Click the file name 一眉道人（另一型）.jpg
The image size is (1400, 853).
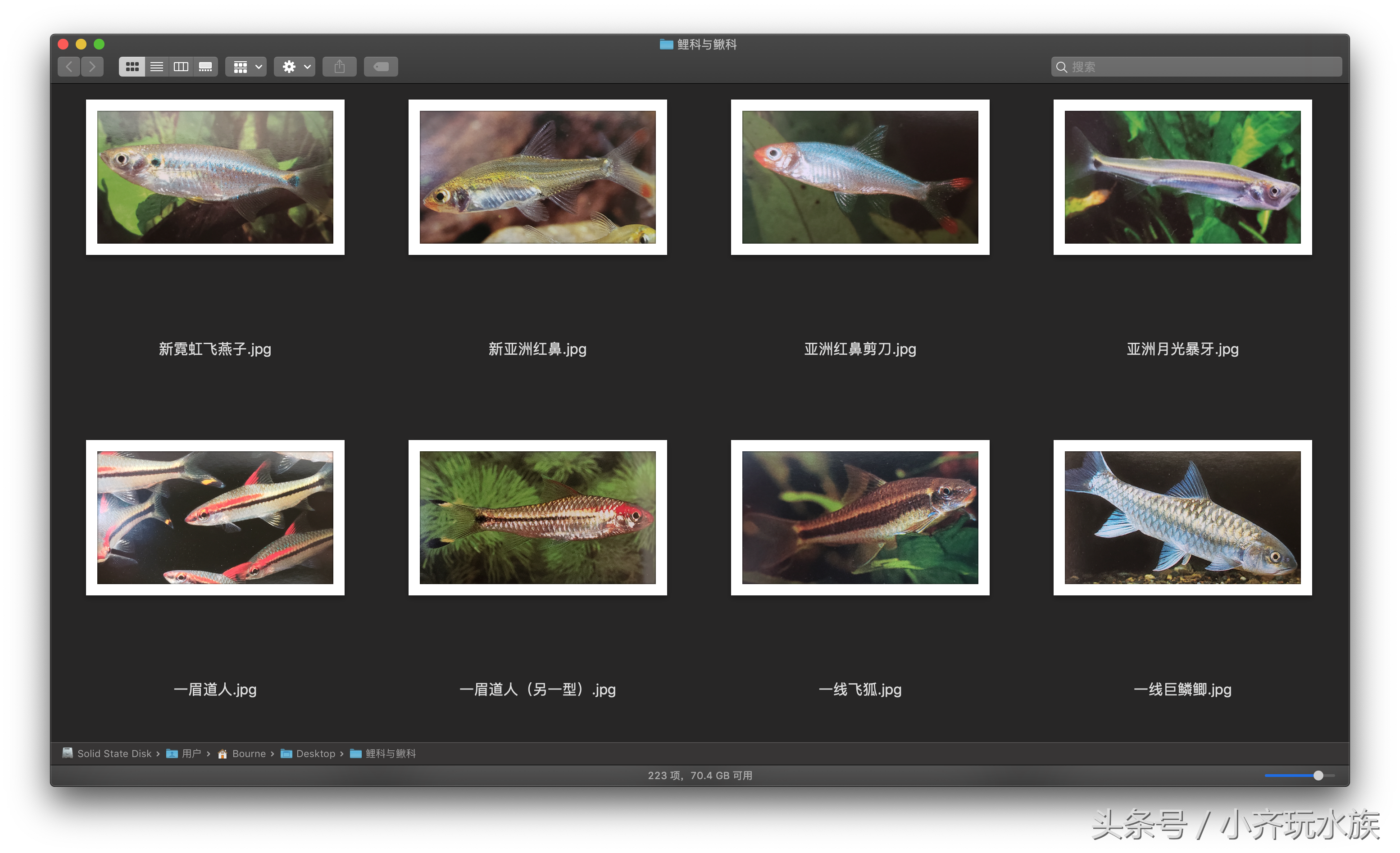pos(537,690)
